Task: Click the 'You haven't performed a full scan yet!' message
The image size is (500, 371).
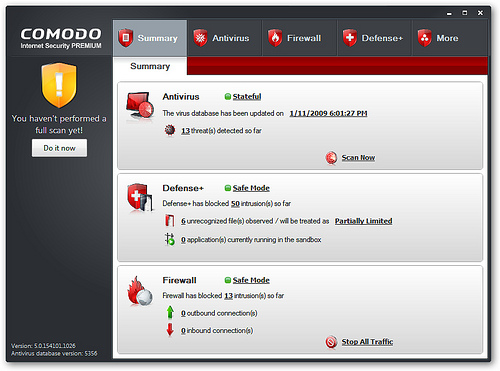Action: pyautogui.click(x=59, y=124)
